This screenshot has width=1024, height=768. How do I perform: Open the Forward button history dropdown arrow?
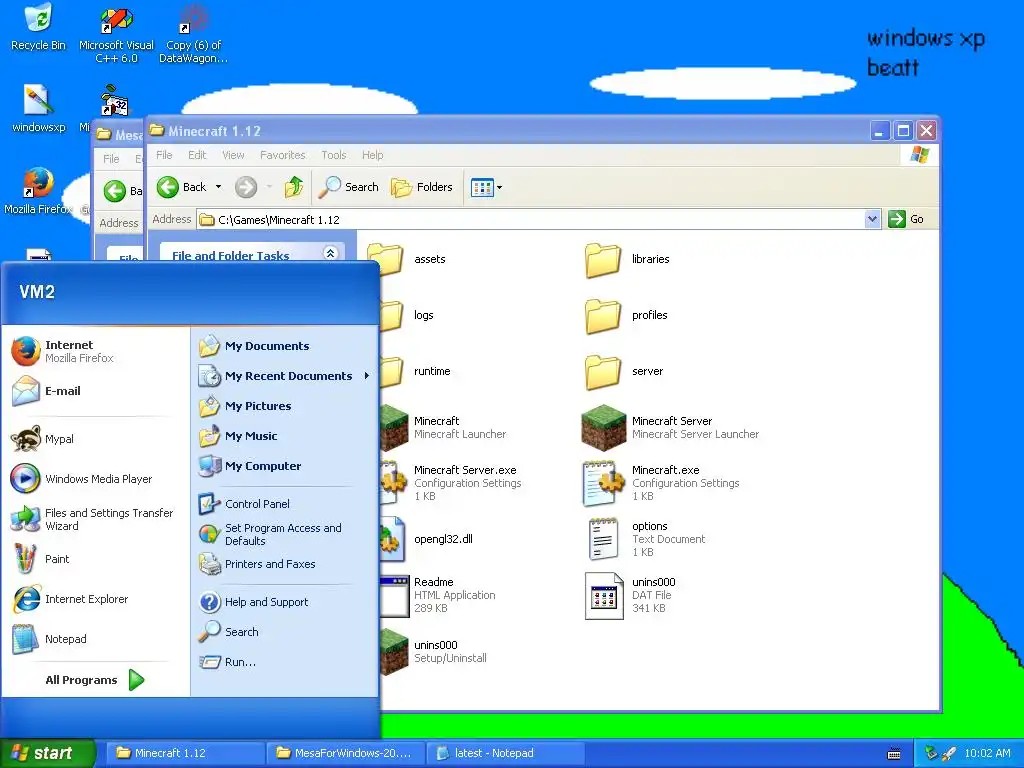pyautogui.click(x=269, y=187)
